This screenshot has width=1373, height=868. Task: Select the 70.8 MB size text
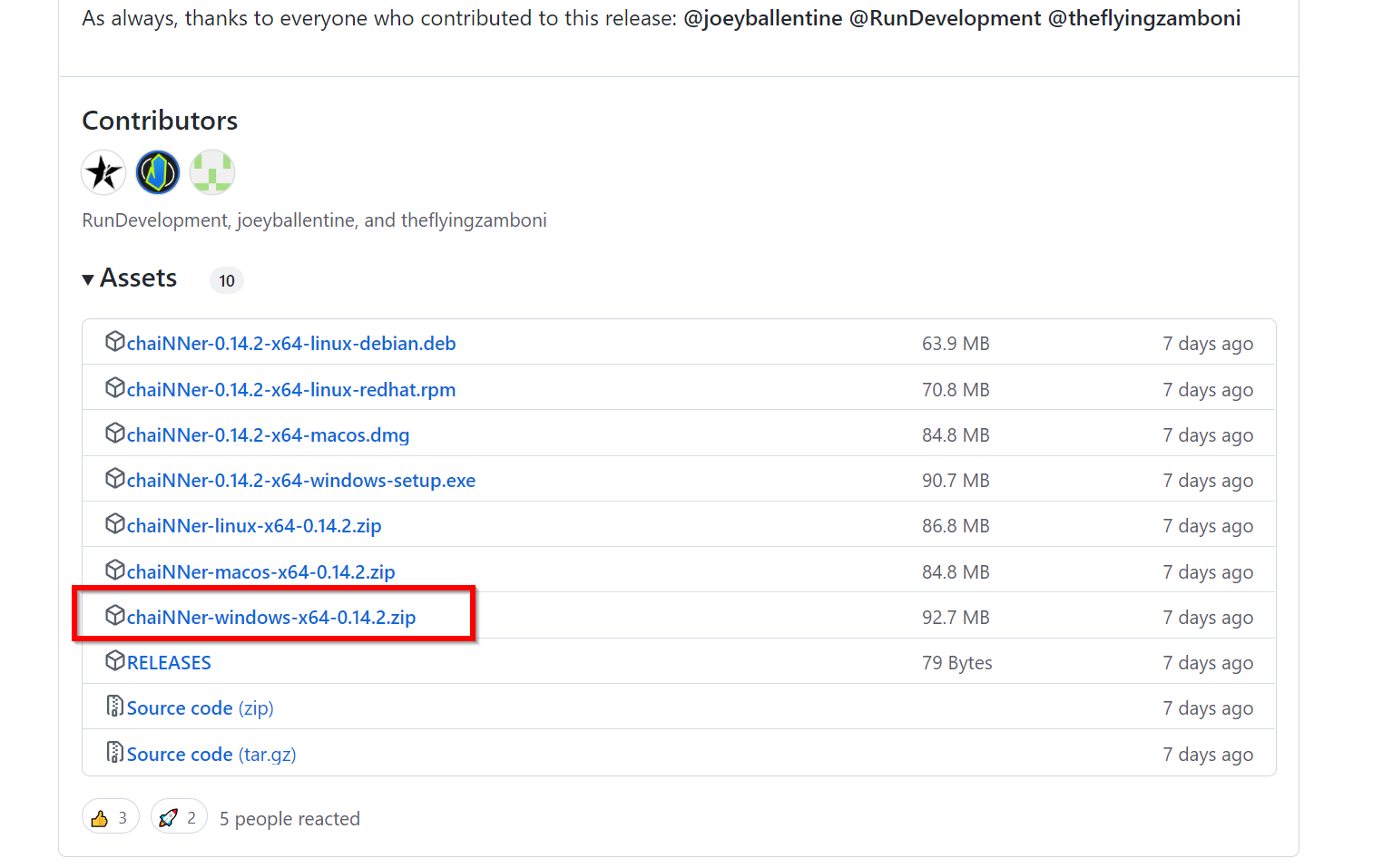point(956,390)
